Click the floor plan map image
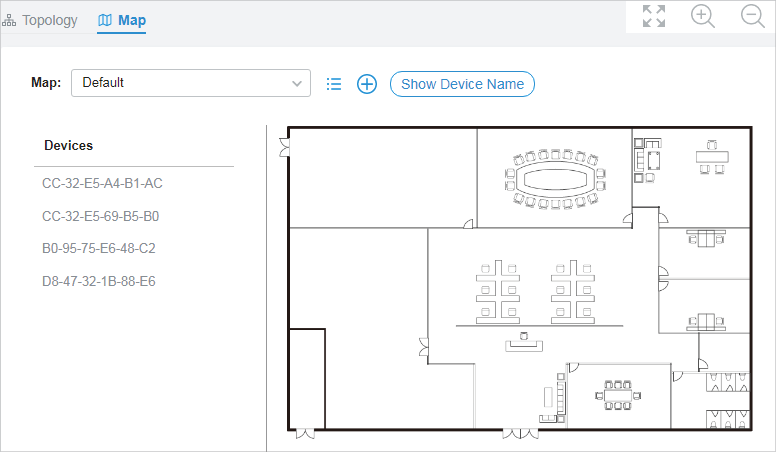776x452 pixels. (516, 282)
